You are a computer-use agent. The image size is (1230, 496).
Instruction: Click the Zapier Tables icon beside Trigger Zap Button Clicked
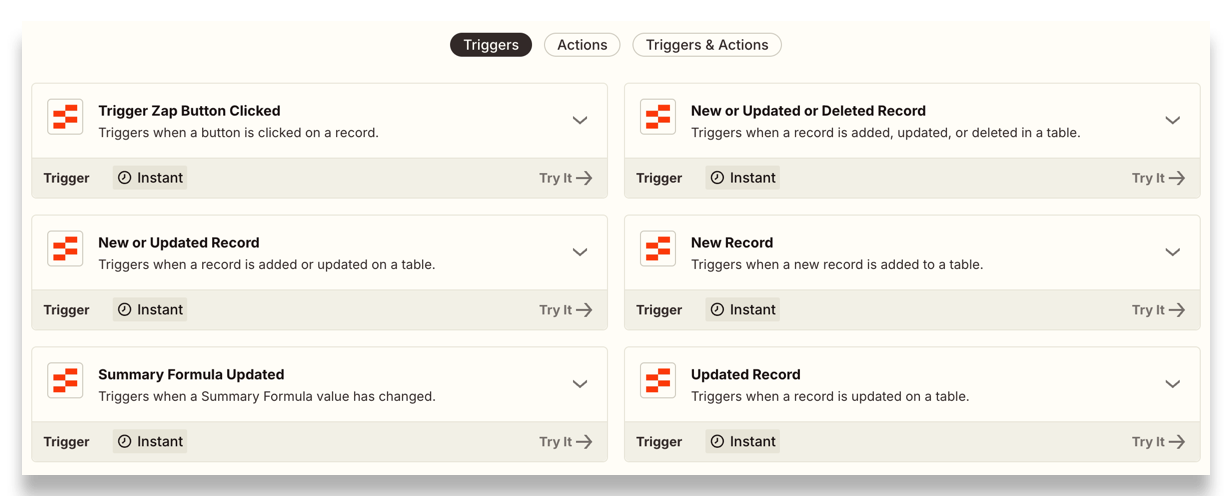tap(65, 117)
